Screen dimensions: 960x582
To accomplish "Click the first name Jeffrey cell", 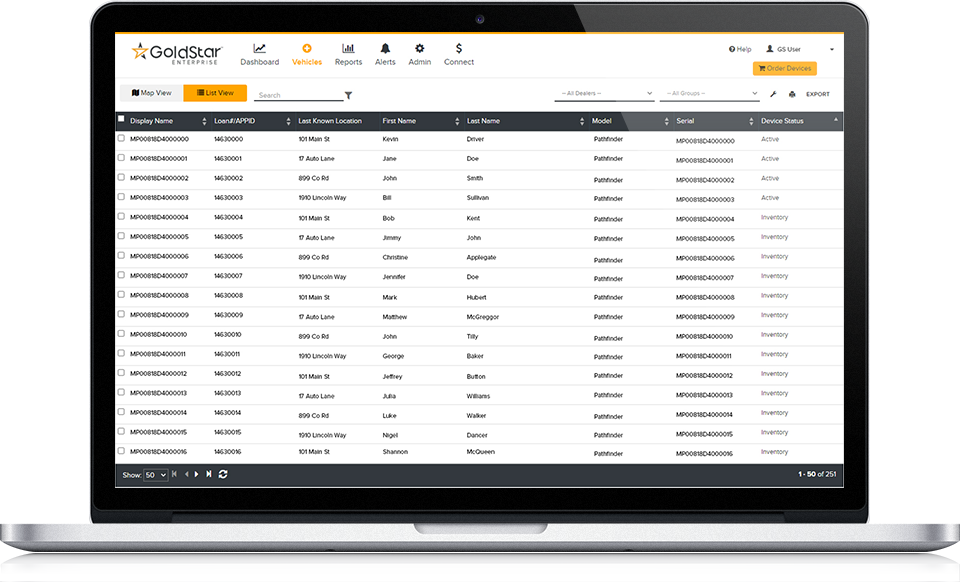I will 392,376.
